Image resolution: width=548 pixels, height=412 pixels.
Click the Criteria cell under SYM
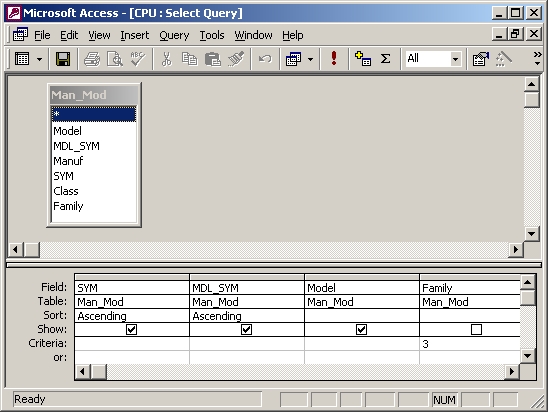point(132,344)
